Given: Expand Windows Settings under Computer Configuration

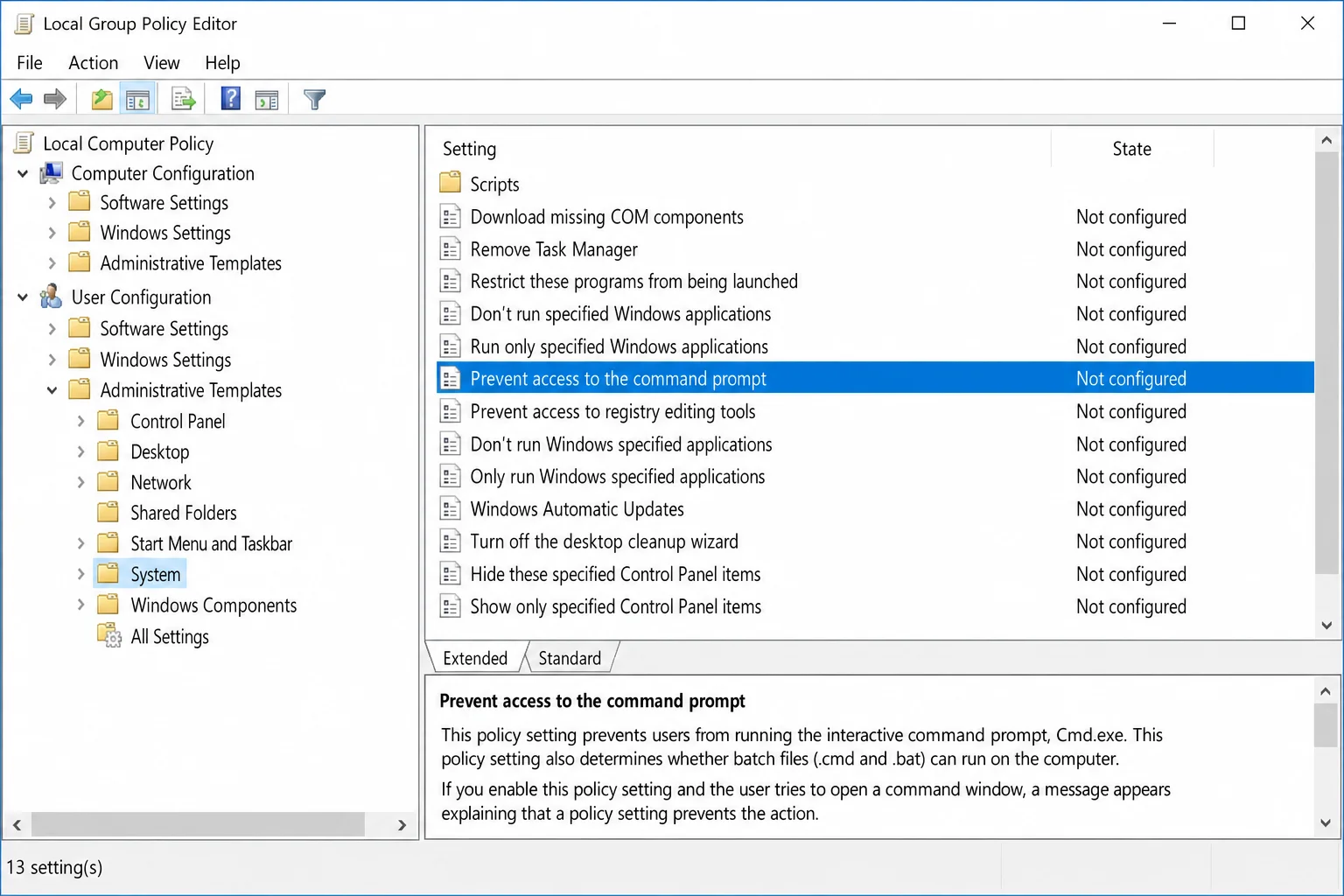Looking at the screenshot, I should (x=52, y=233).
